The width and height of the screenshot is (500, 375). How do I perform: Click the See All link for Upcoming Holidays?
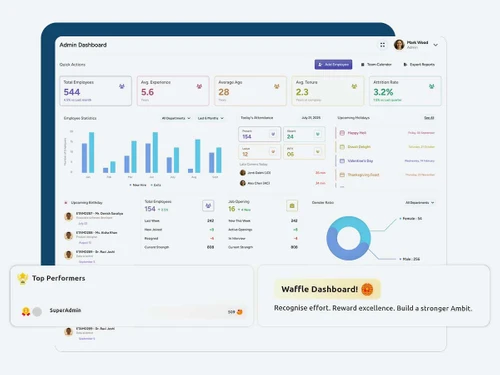pyautogui.click(x=429, y=118)
